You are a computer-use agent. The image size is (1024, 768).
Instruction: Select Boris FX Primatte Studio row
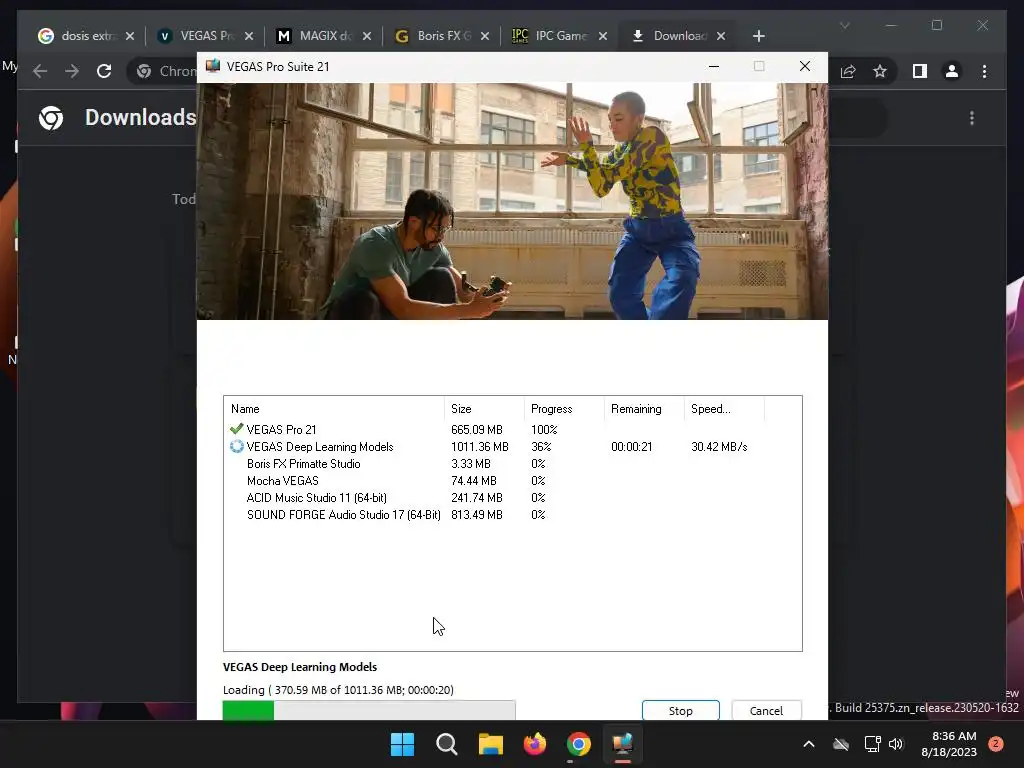[512, 464]
